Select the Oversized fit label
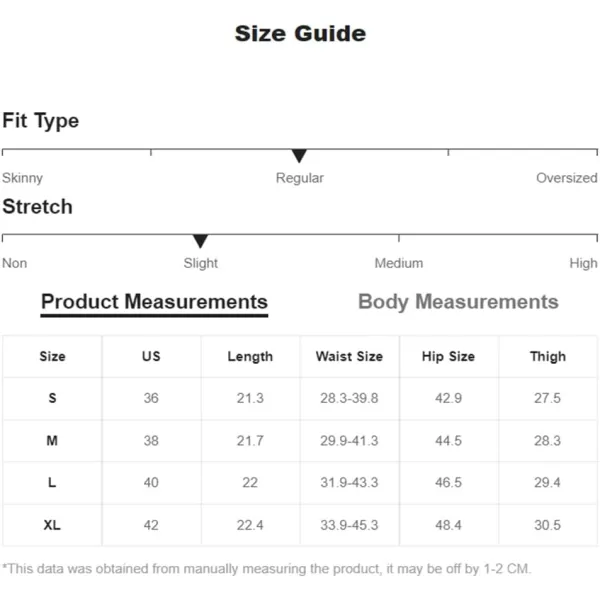 point(567,178)
